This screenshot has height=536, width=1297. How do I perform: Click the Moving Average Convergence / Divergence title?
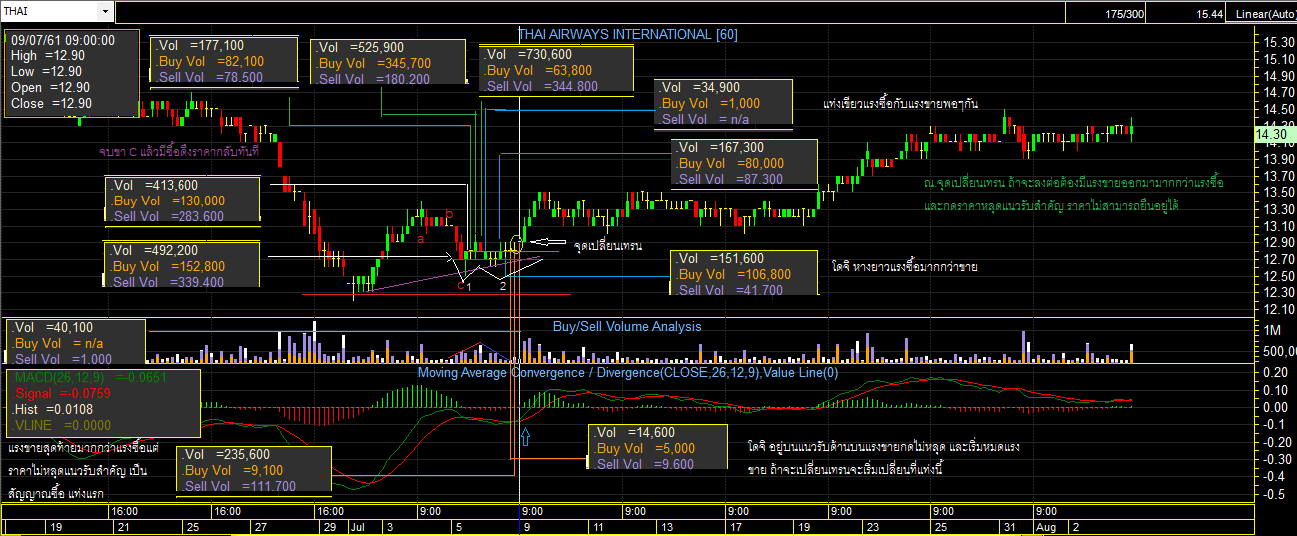tap(628, 372)
